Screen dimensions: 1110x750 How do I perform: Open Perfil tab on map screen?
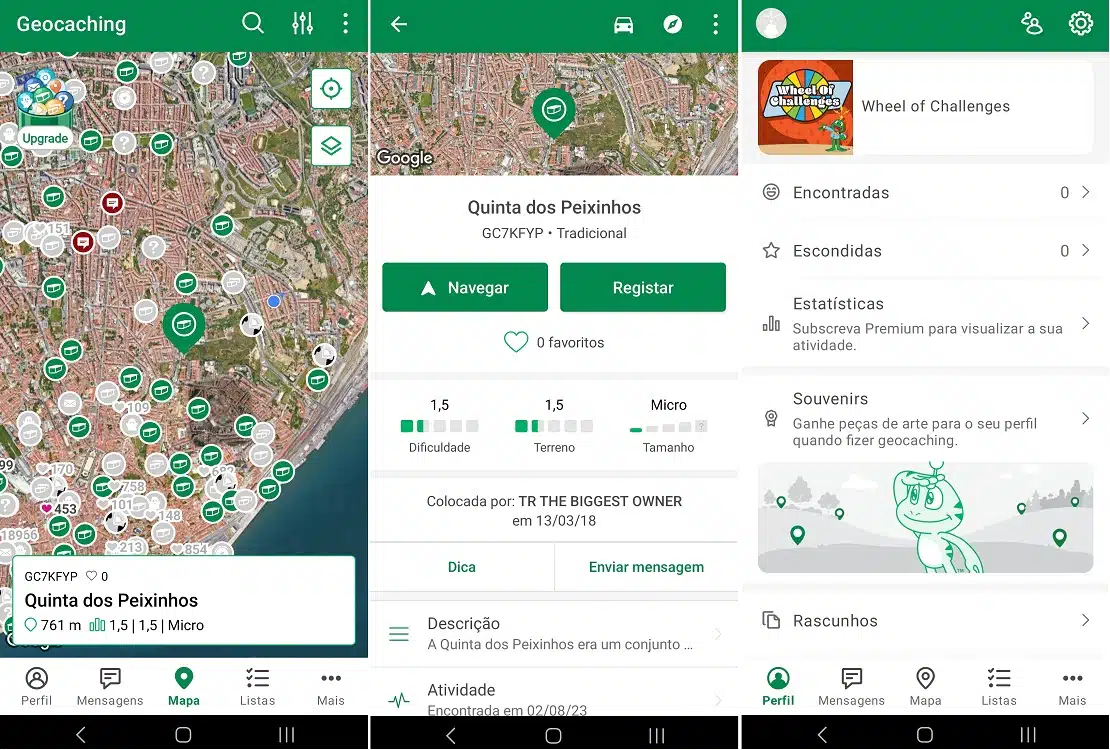point(37,687)
